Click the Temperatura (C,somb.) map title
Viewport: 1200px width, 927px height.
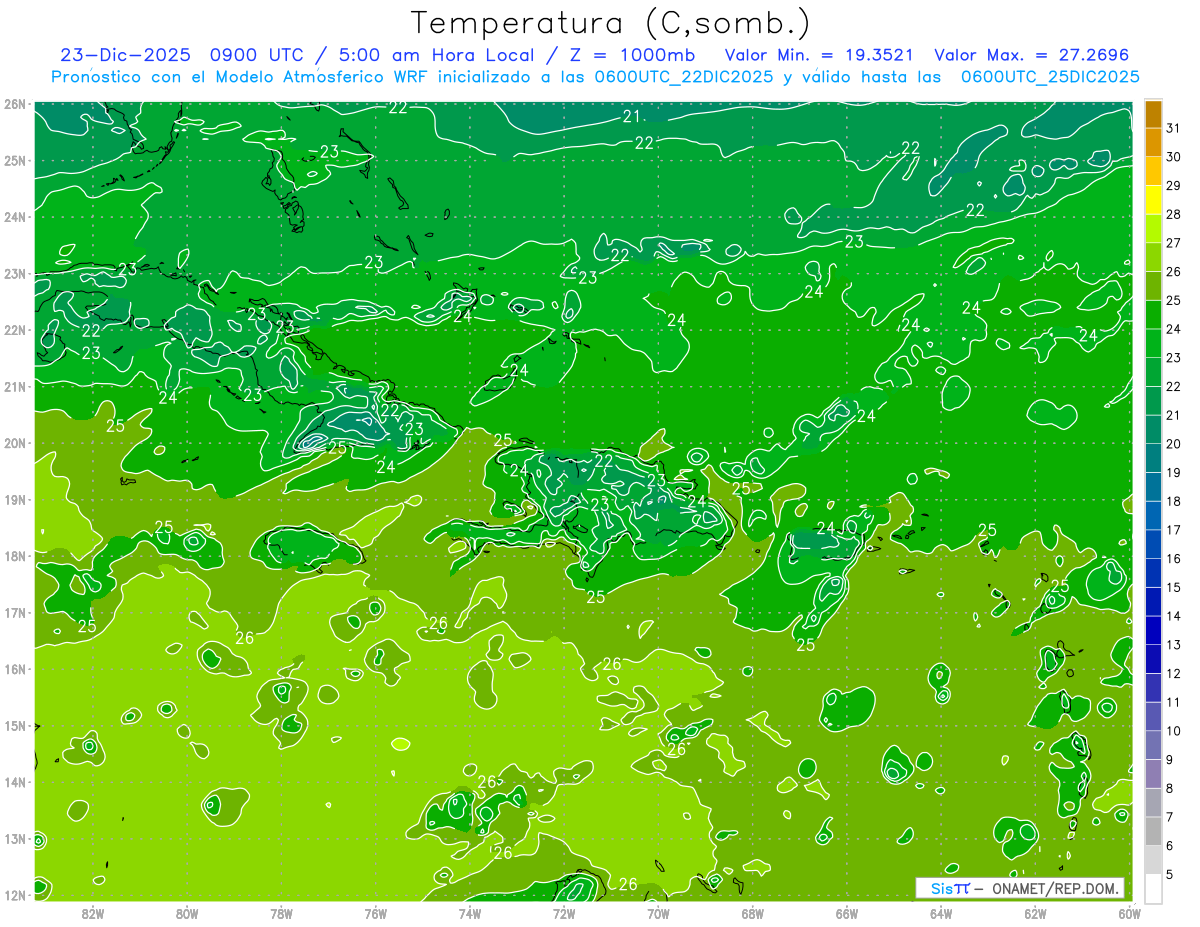[x=611, y=22]
